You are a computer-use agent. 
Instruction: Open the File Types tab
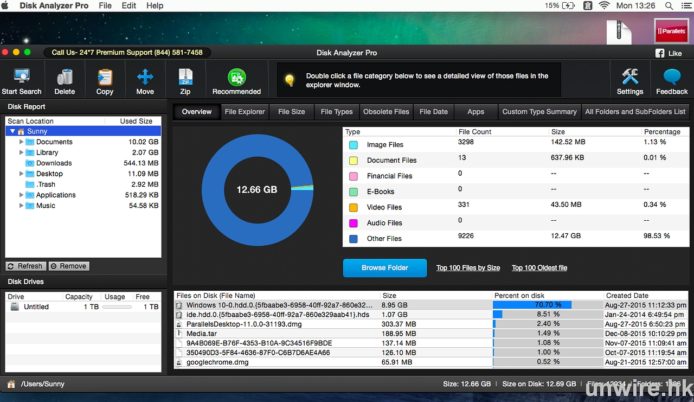pyautogui.click(x=336, y=112)
